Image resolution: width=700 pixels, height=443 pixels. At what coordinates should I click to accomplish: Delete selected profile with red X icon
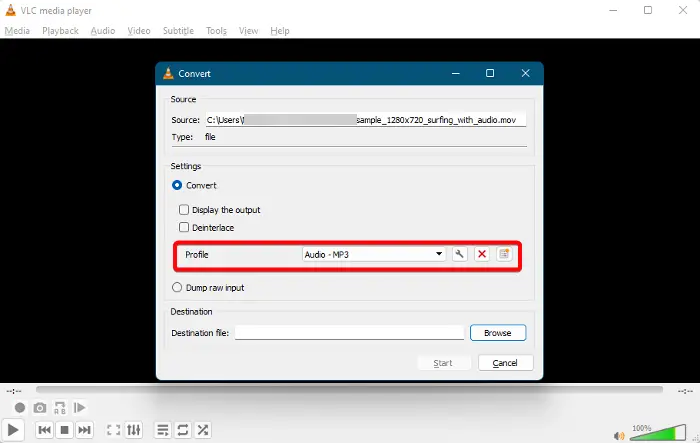pos(482,254)
